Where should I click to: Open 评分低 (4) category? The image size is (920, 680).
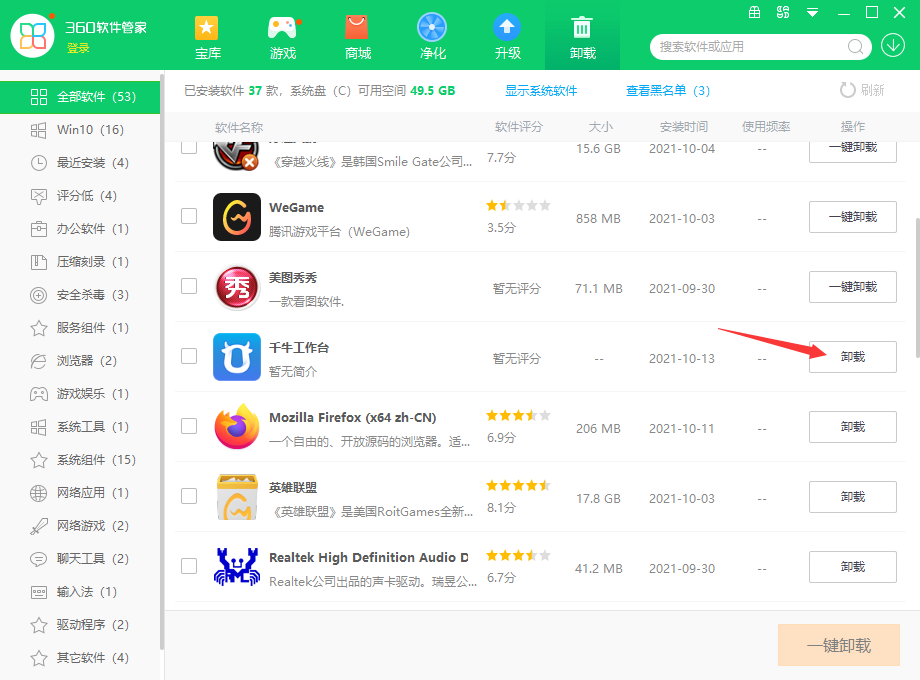click(x=80, y=195)
